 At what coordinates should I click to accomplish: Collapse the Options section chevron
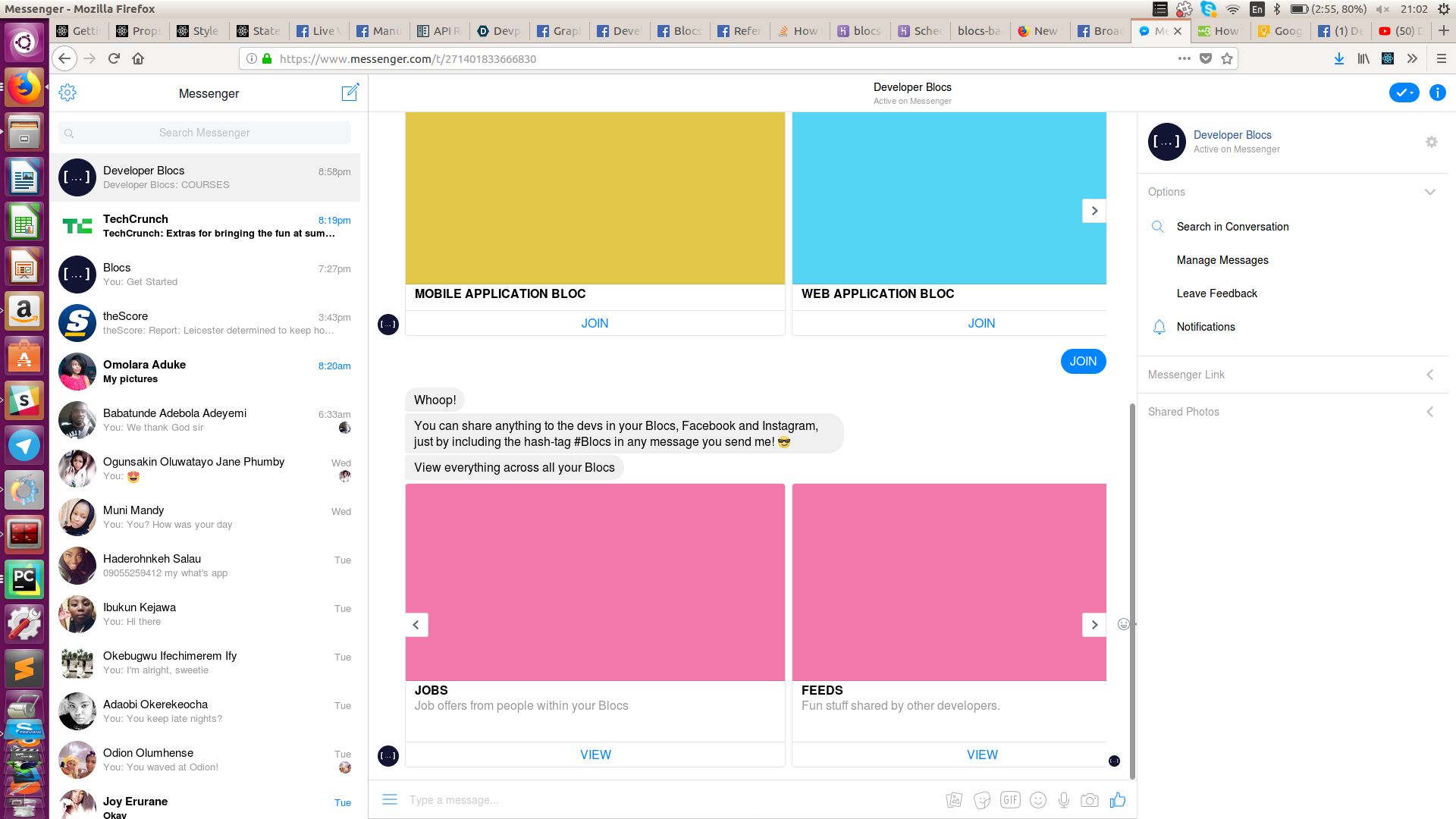point(1429,192)
